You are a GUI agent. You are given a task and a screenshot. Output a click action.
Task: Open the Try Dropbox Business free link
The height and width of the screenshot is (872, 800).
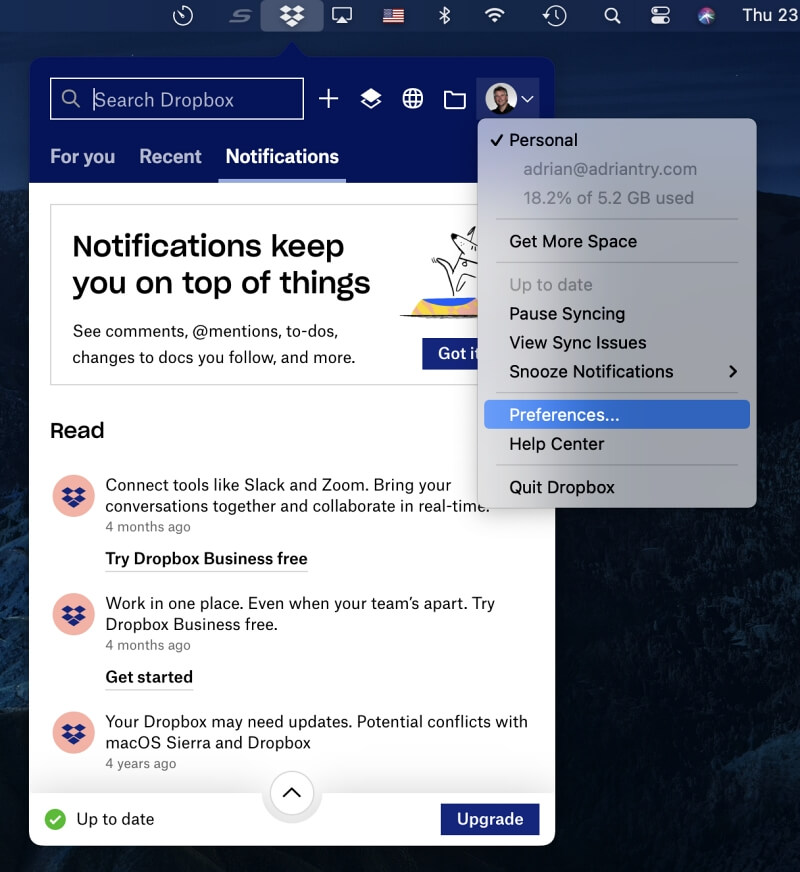coord(206,558)
